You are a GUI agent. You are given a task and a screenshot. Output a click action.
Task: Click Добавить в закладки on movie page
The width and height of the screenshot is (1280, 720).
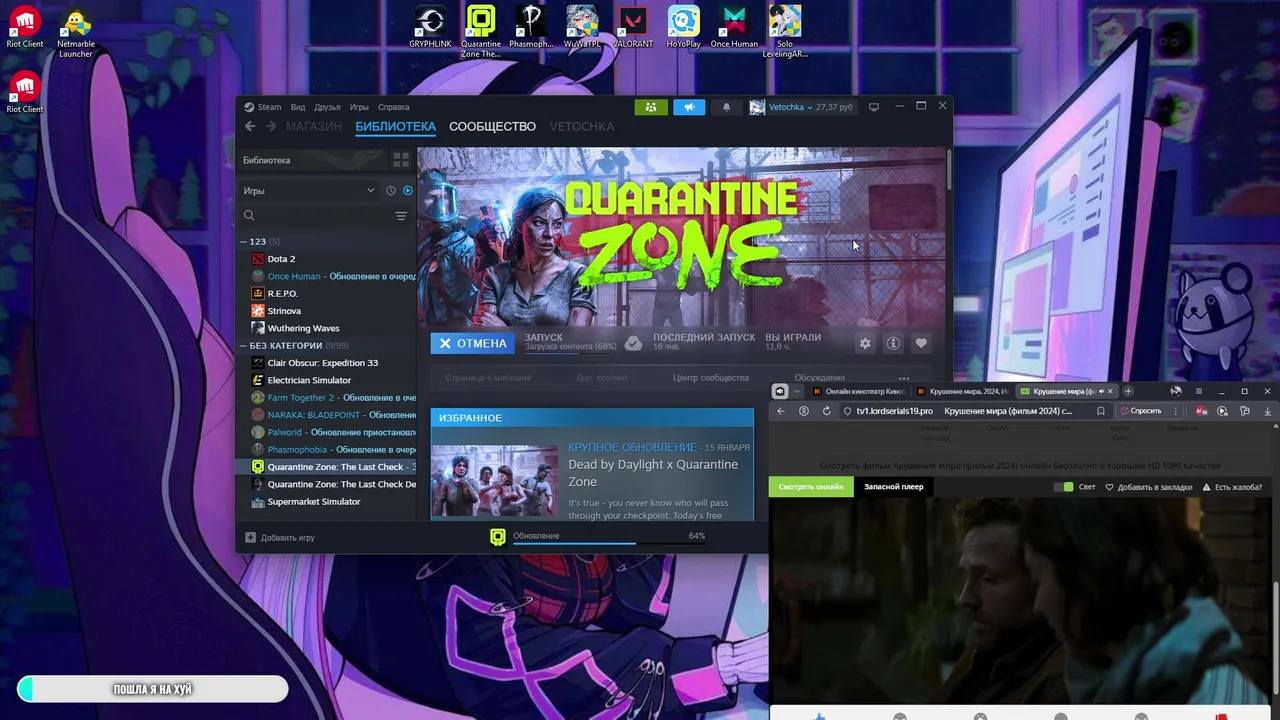coord(1148,487)
